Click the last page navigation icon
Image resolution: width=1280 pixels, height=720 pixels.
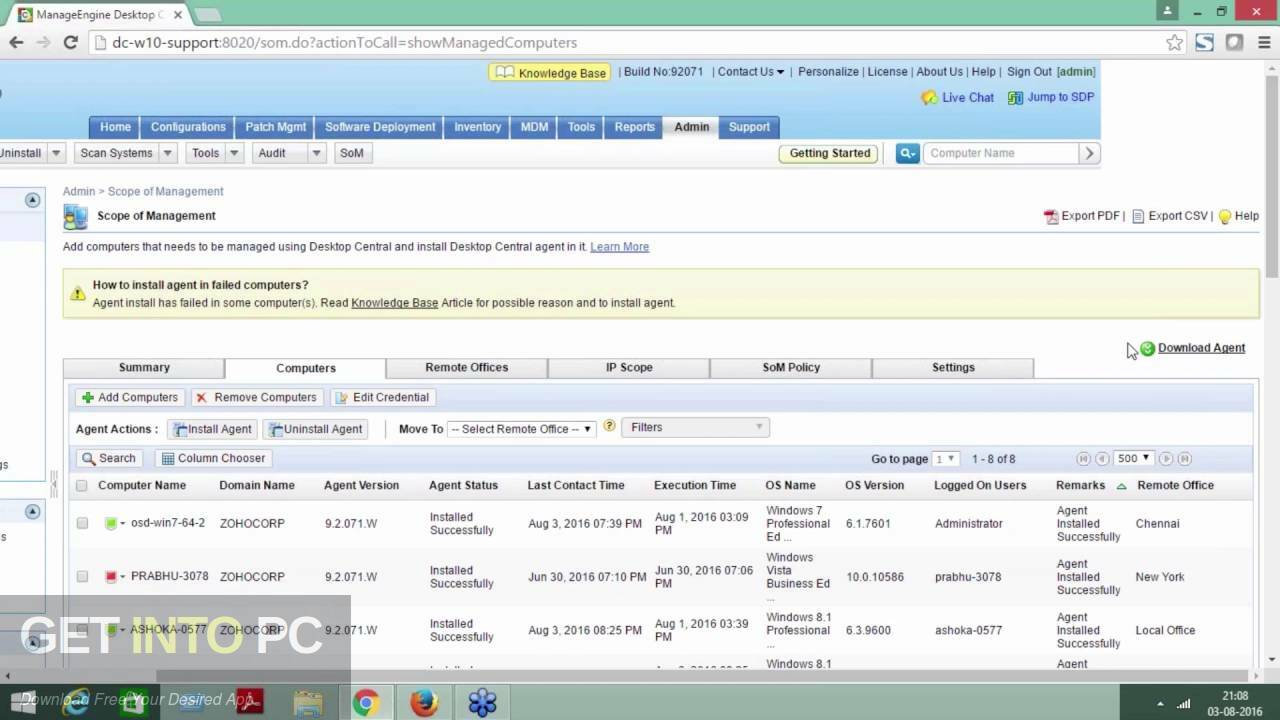coord(1184,459)
